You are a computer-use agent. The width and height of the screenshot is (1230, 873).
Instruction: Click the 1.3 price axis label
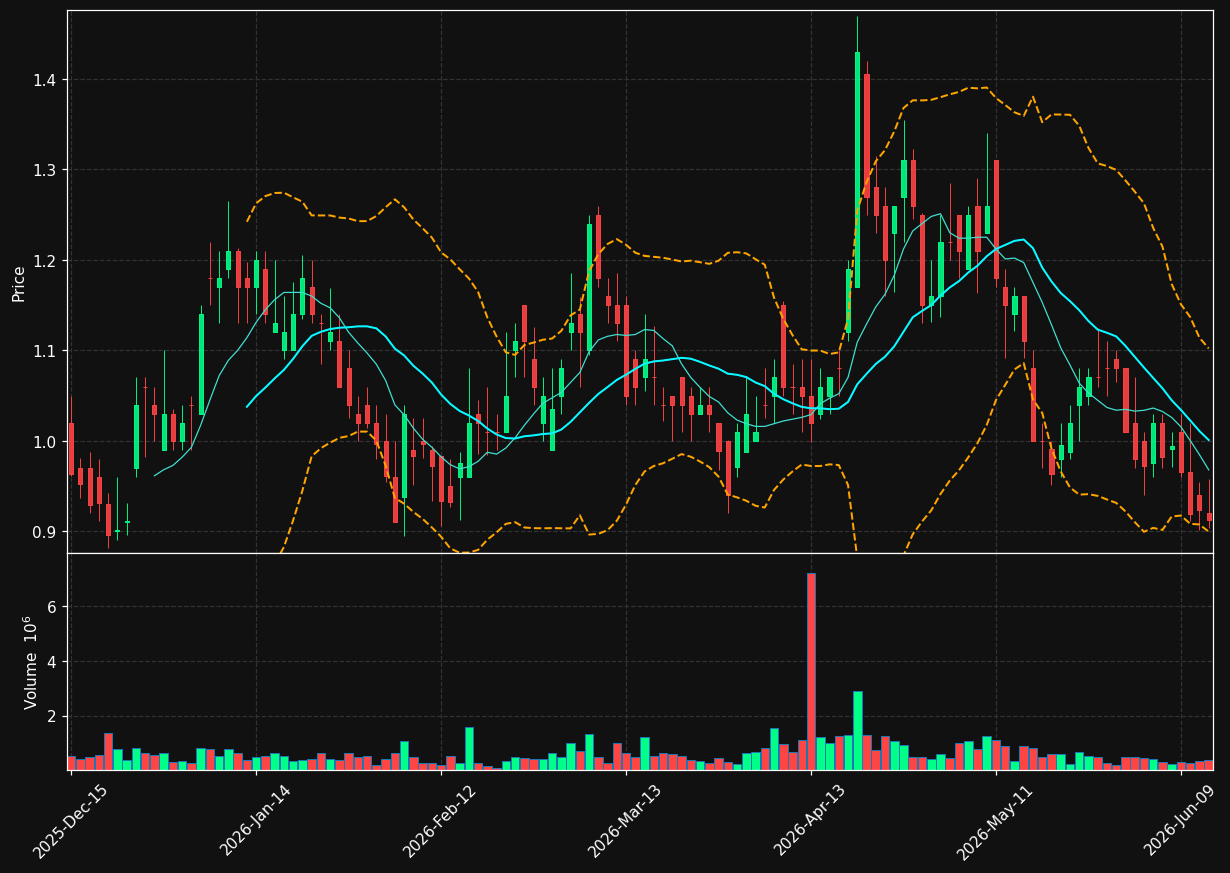46,170
